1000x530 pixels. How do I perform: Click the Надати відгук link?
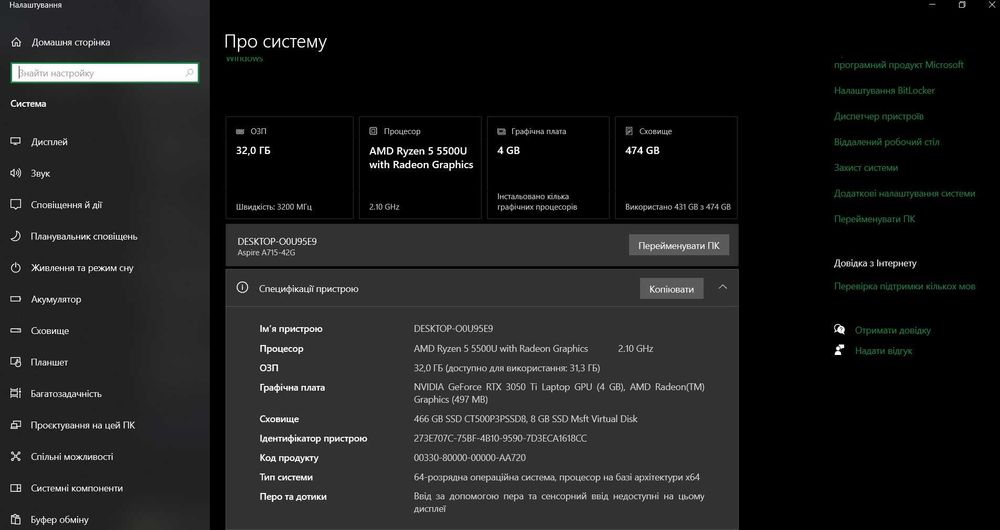(883, 351)
